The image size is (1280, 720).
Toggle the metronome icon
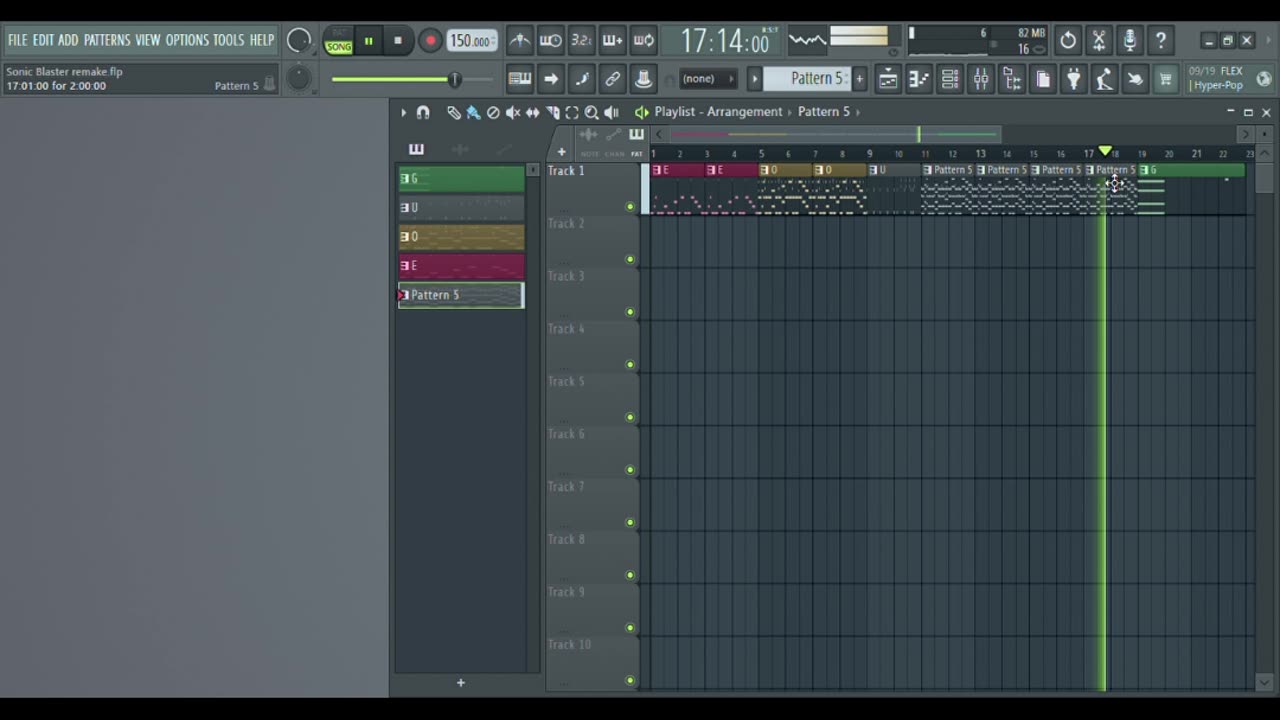tap(520, 41)
